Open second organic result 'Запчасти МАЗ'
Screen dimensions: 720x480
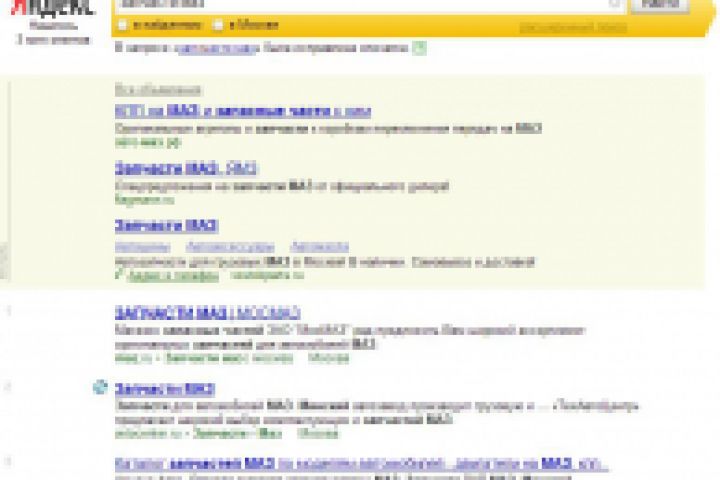tap(165, 390)
